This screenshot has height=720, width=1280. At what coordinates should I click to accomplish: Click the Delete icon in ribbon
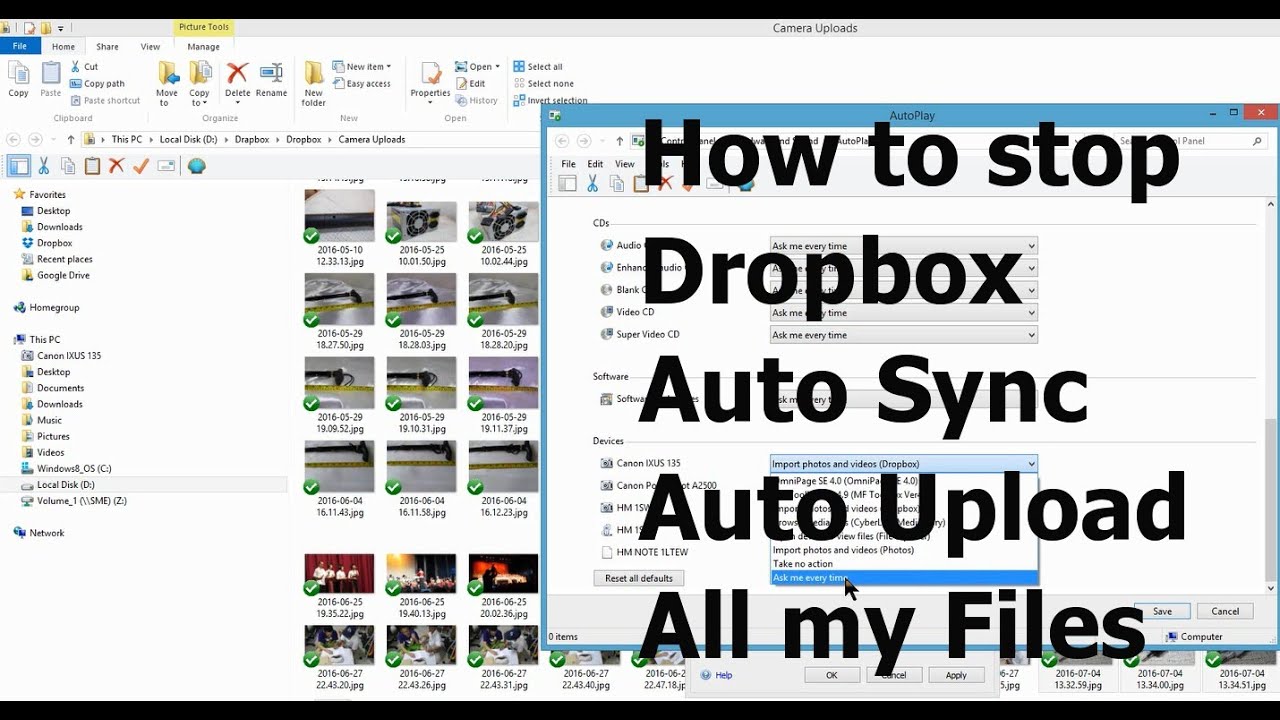pyautogui.click(x=238, y=80)
